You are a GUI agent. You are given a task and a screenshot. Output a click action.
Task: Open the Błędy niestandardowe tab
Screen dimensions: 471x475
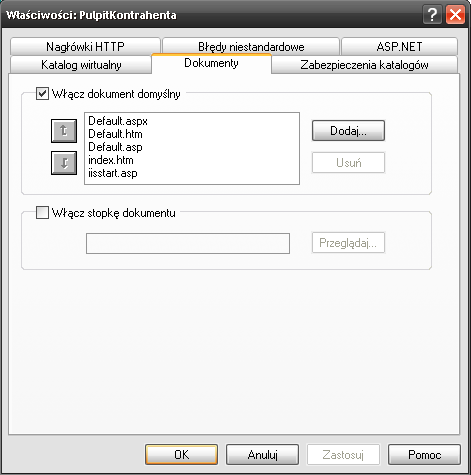coord(251,47)
